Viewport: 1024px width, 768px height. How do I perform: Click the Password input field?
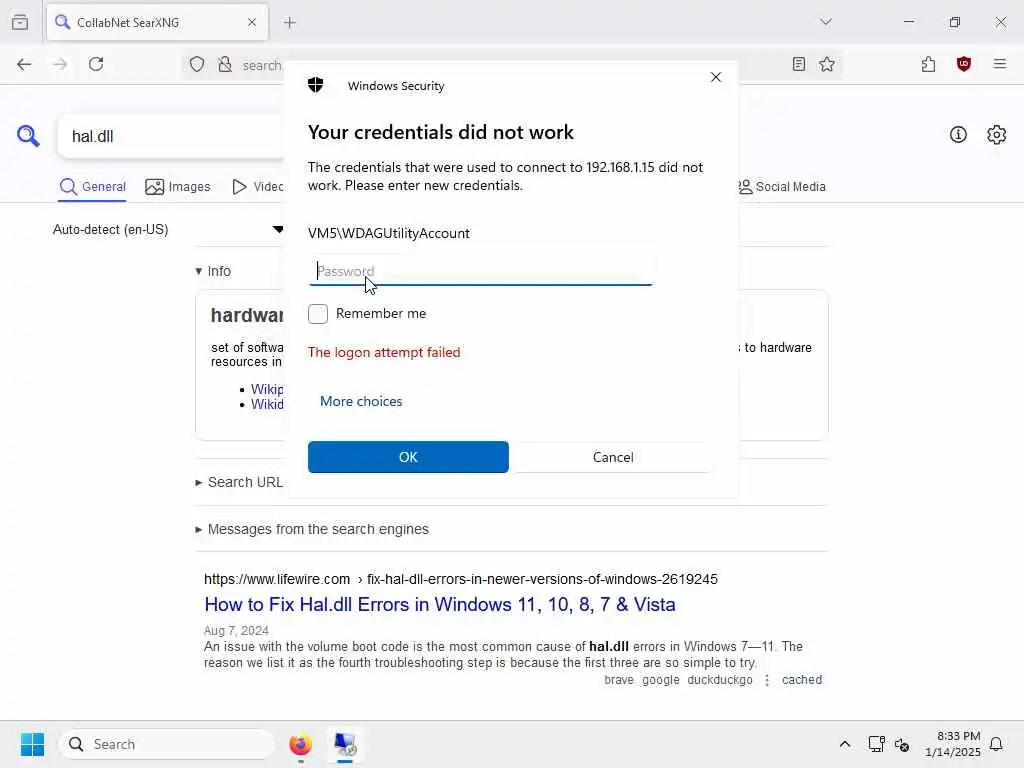(480, 270)
